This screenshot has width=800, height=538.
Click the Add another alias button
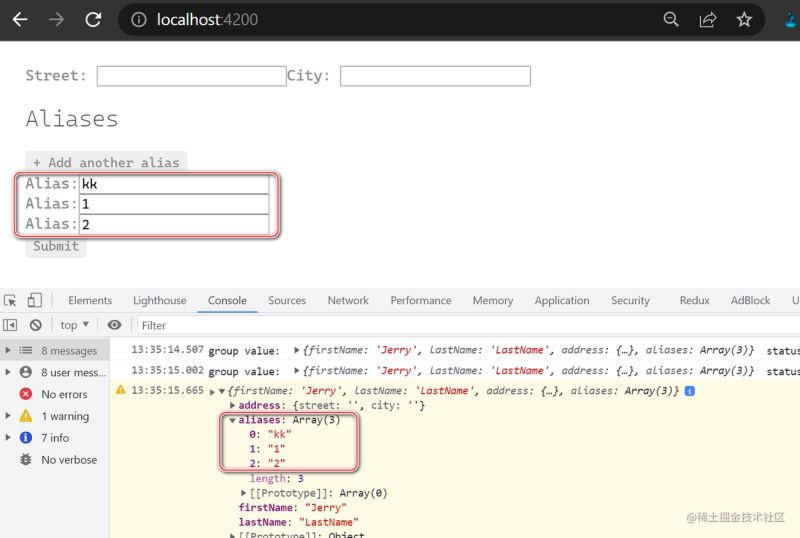106,162
